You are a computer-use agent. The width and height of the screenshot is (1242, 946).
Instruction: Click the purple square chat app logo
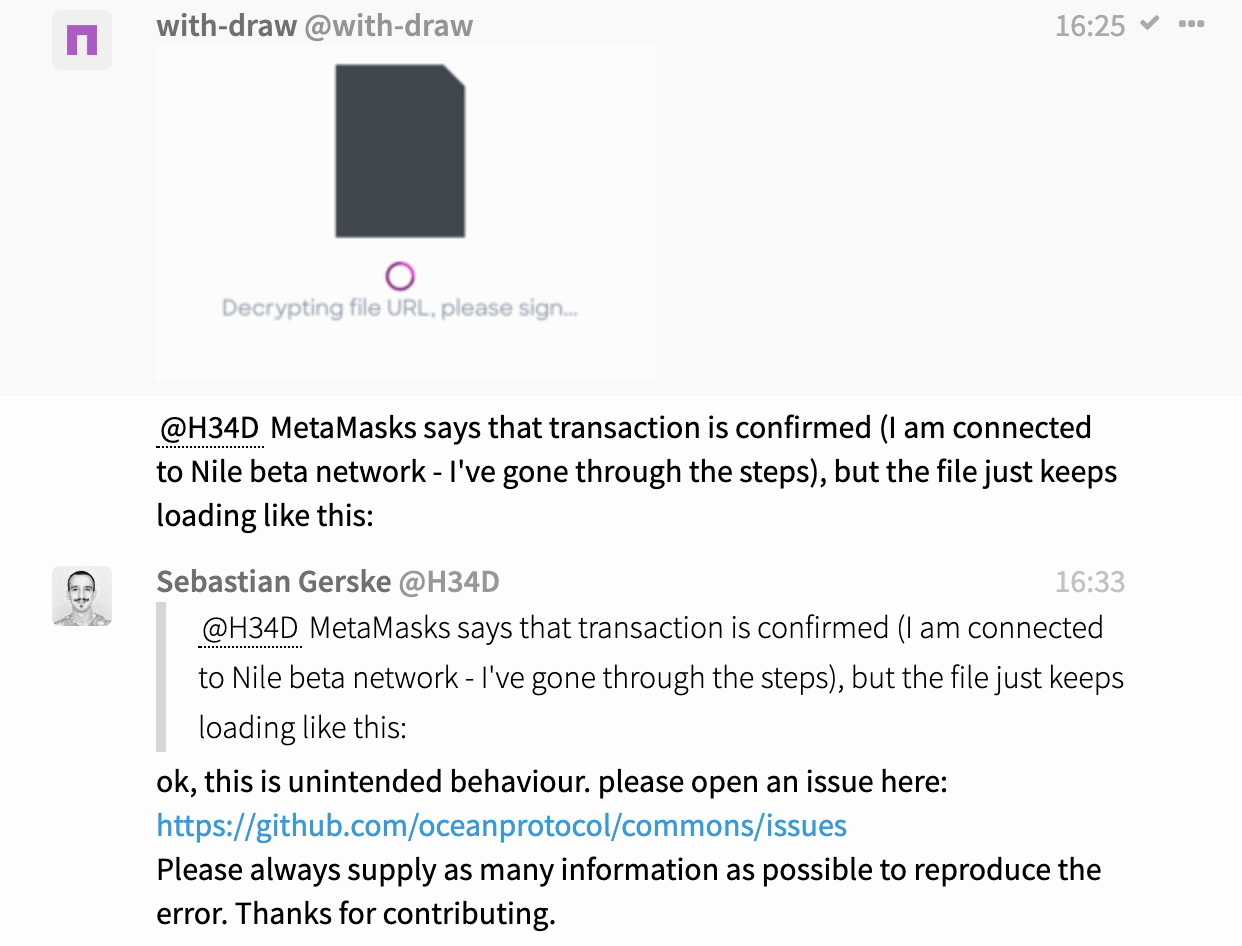click(82, 40)
